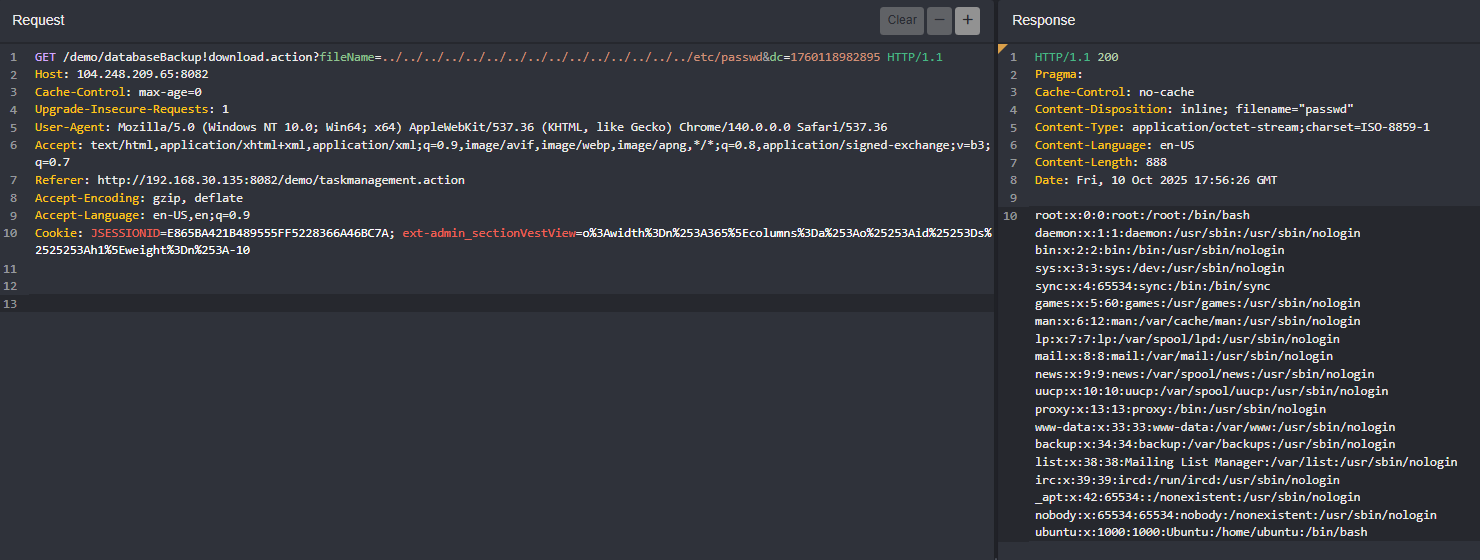Click the Pragma: response header
The width and height of the screenshot is (1480, 560).
[x=1059, y=74]
